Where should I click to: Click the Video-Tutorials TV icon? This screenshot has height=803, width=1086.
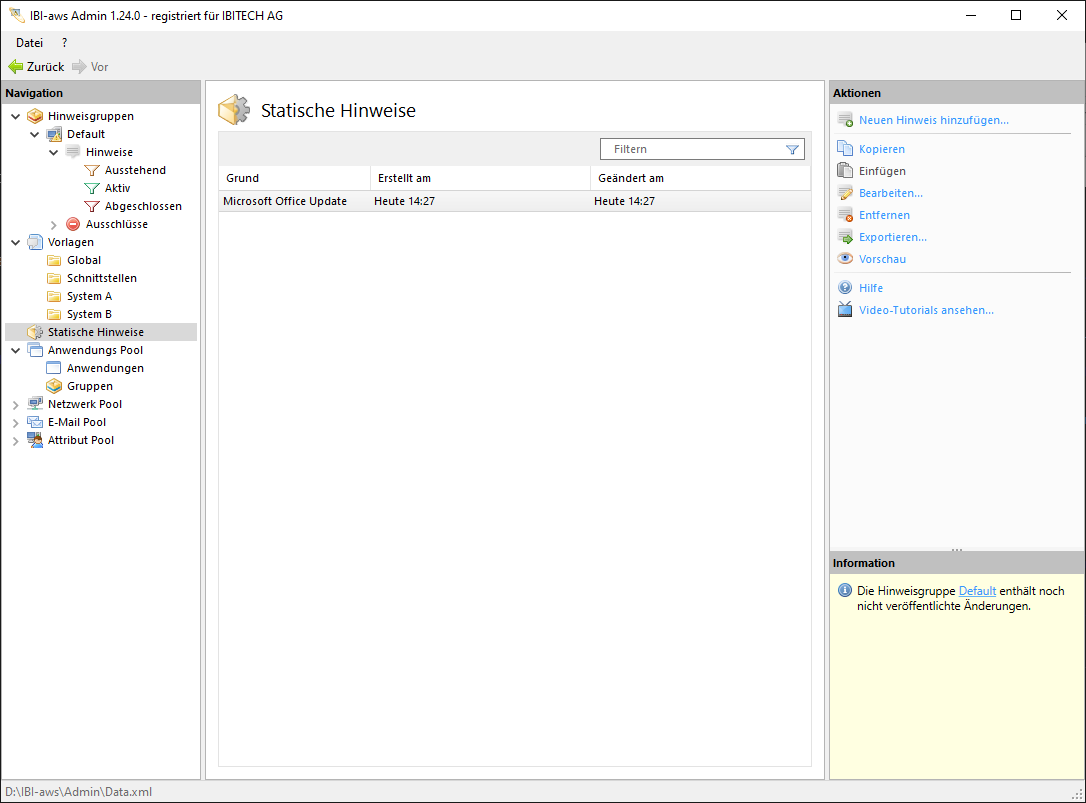click(x=845, y=310)
